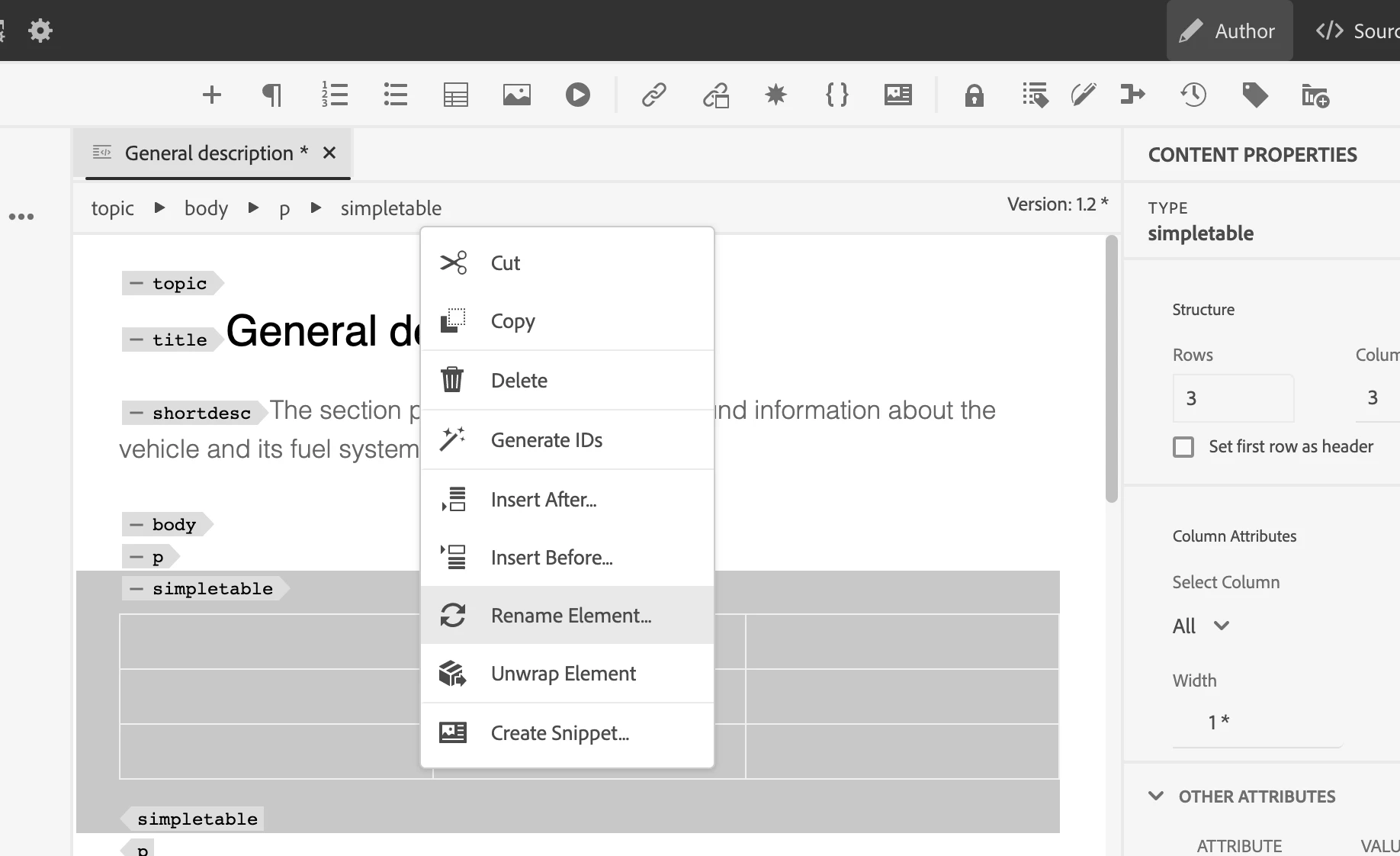Insert a bulleted list
Image resolution: width=1400 pixels, height=856 pixels.
pyautogui.click(x=395, y=95)
